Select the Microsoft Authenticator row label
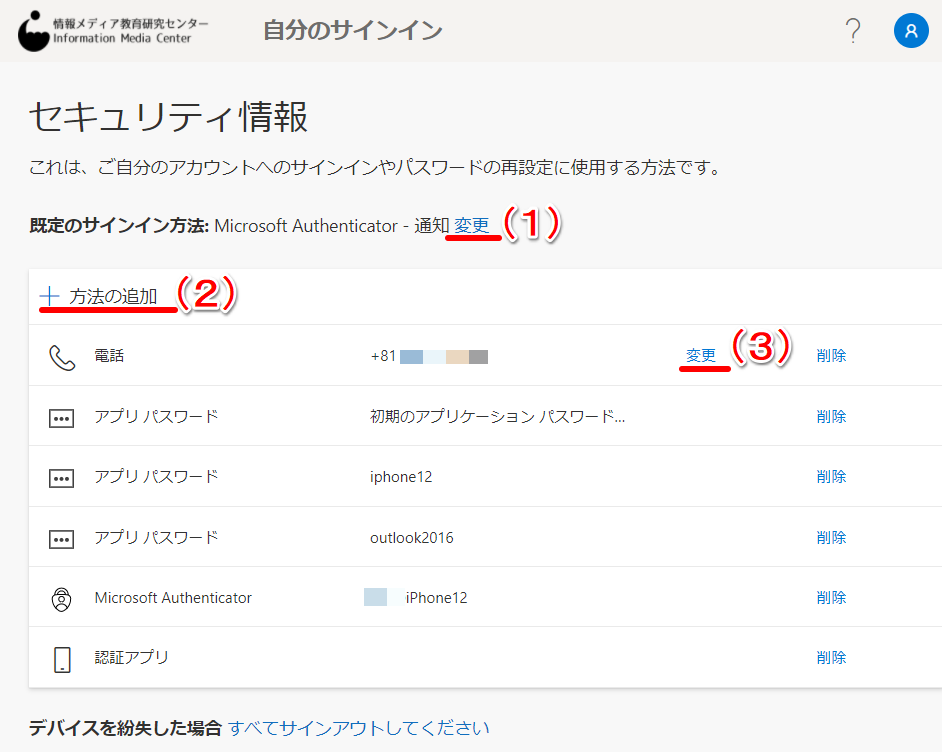Viewport: 942px width, 752px height. click(x=173, y=598)
